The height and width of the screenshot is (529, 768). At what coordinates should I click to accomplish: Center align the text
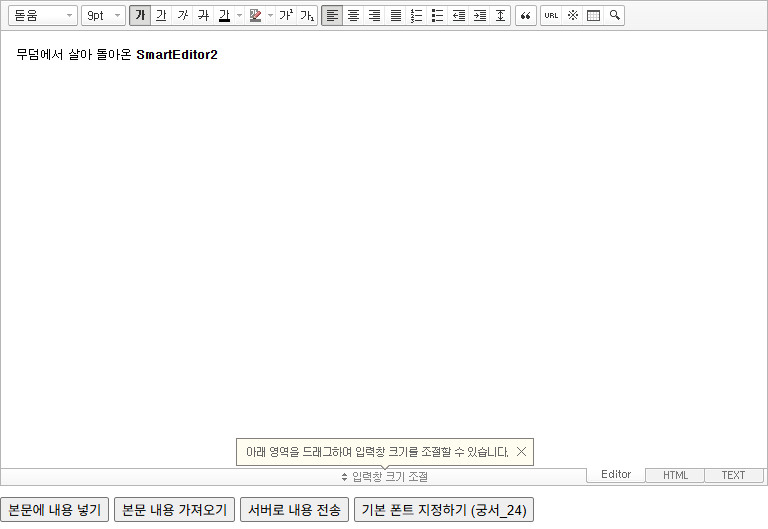353,16
